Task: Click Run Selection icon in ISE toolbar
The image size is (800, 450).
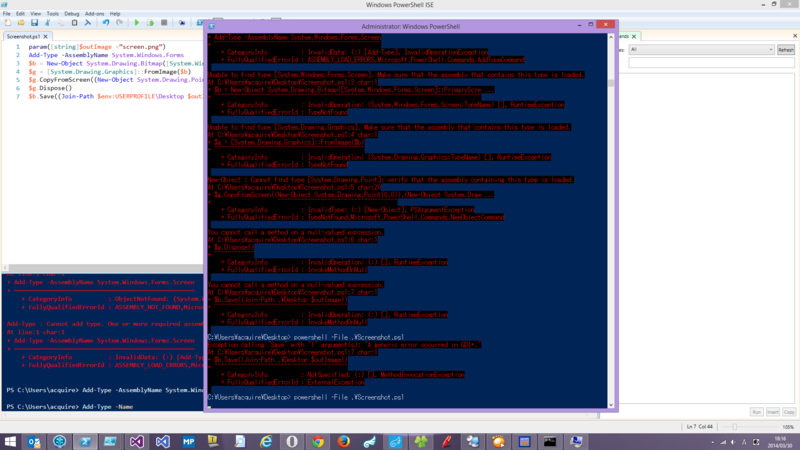Action: coord(151,22)
